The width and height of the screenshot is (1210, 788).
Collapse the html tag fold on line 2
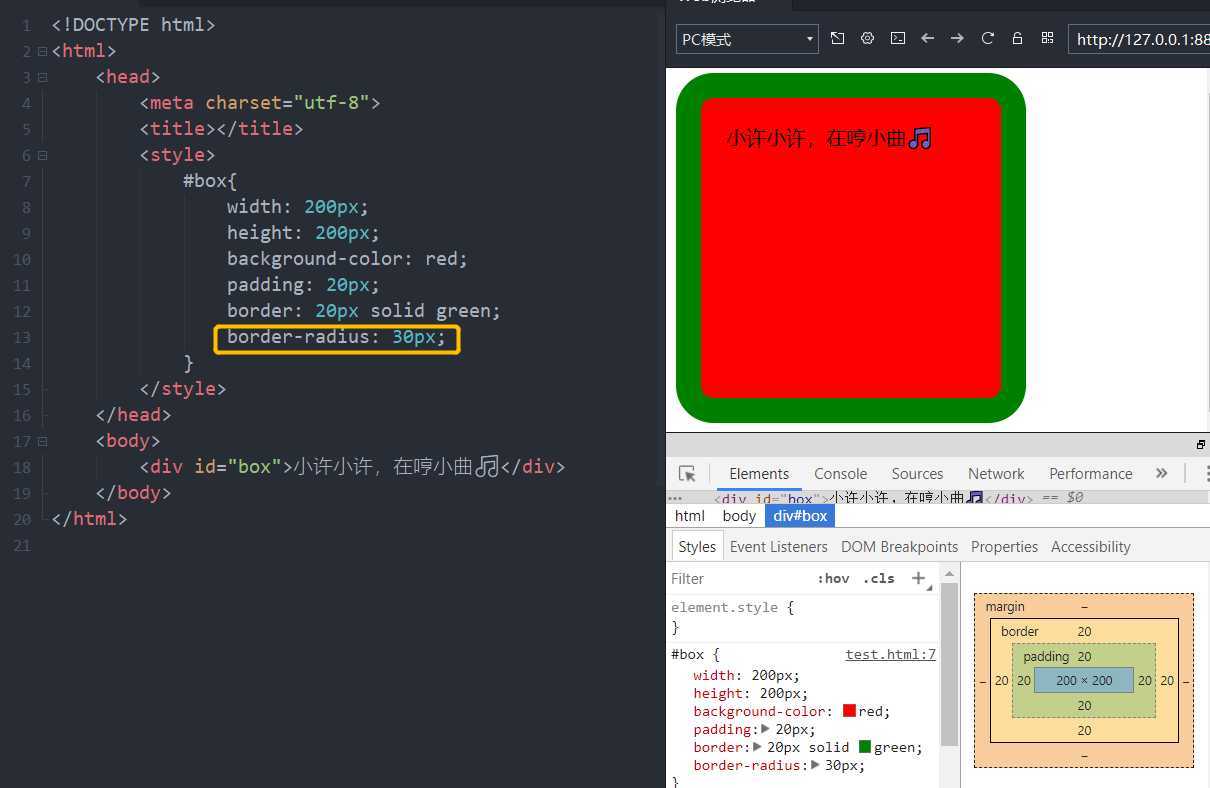pyautogui.click(x=42, y=51)
